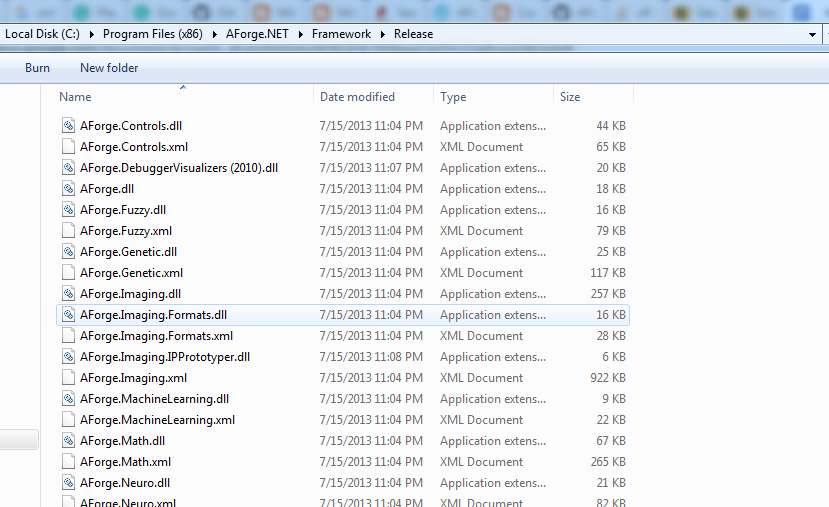Select the file name AForge.MachineLearning.xml
This screenshot has height=507, width=829.
(x=158, y=420)
